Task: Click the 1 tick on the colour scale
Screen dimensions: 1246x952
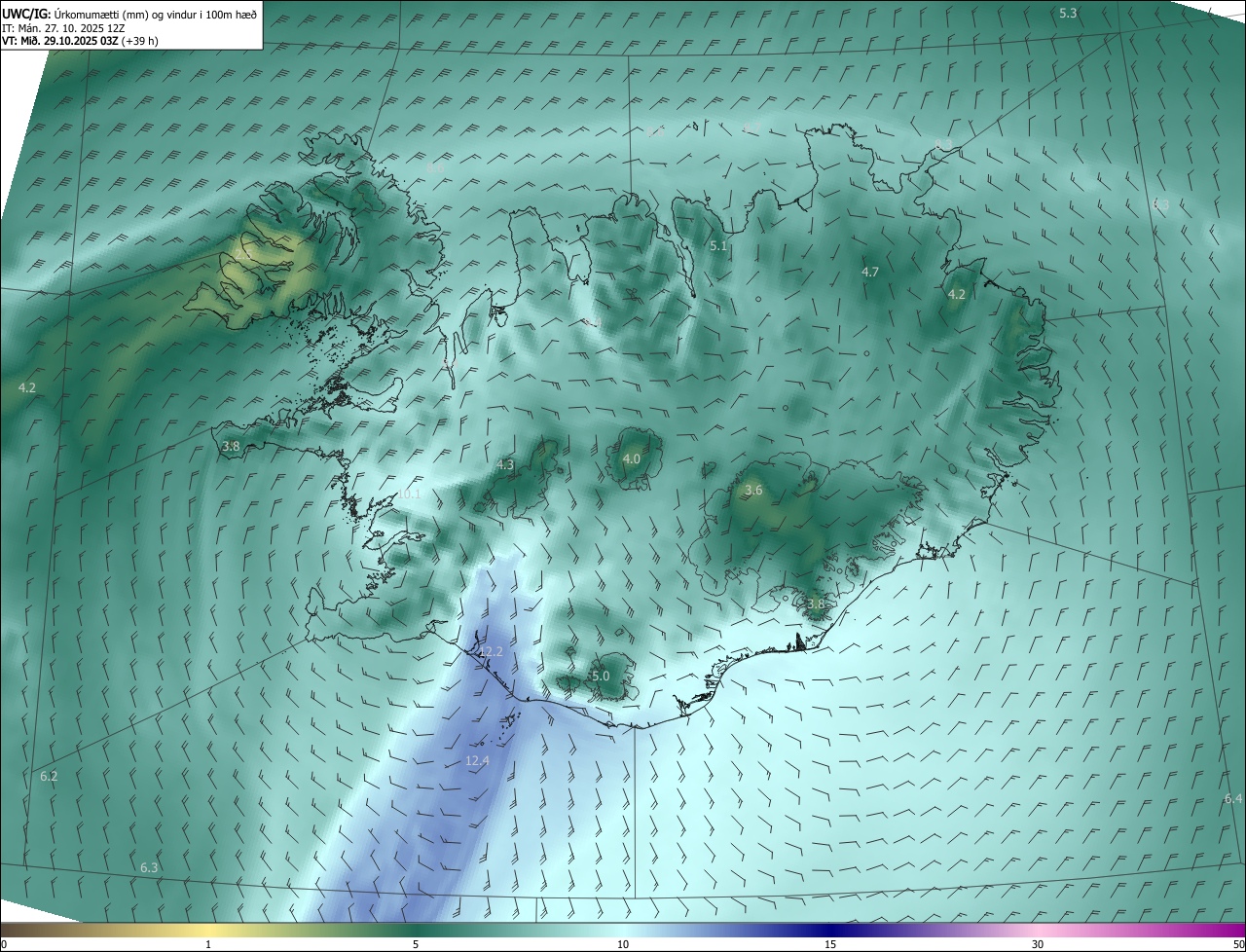Action: point(208,944)
